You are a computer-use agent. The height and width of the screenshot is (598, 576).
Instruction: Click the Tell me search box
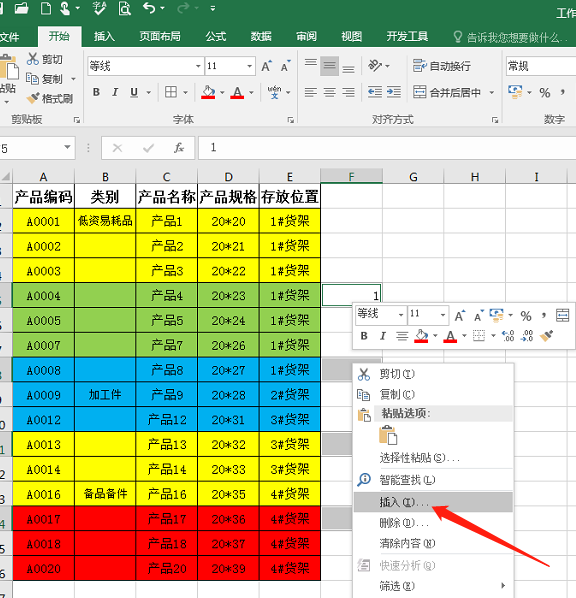511,37
